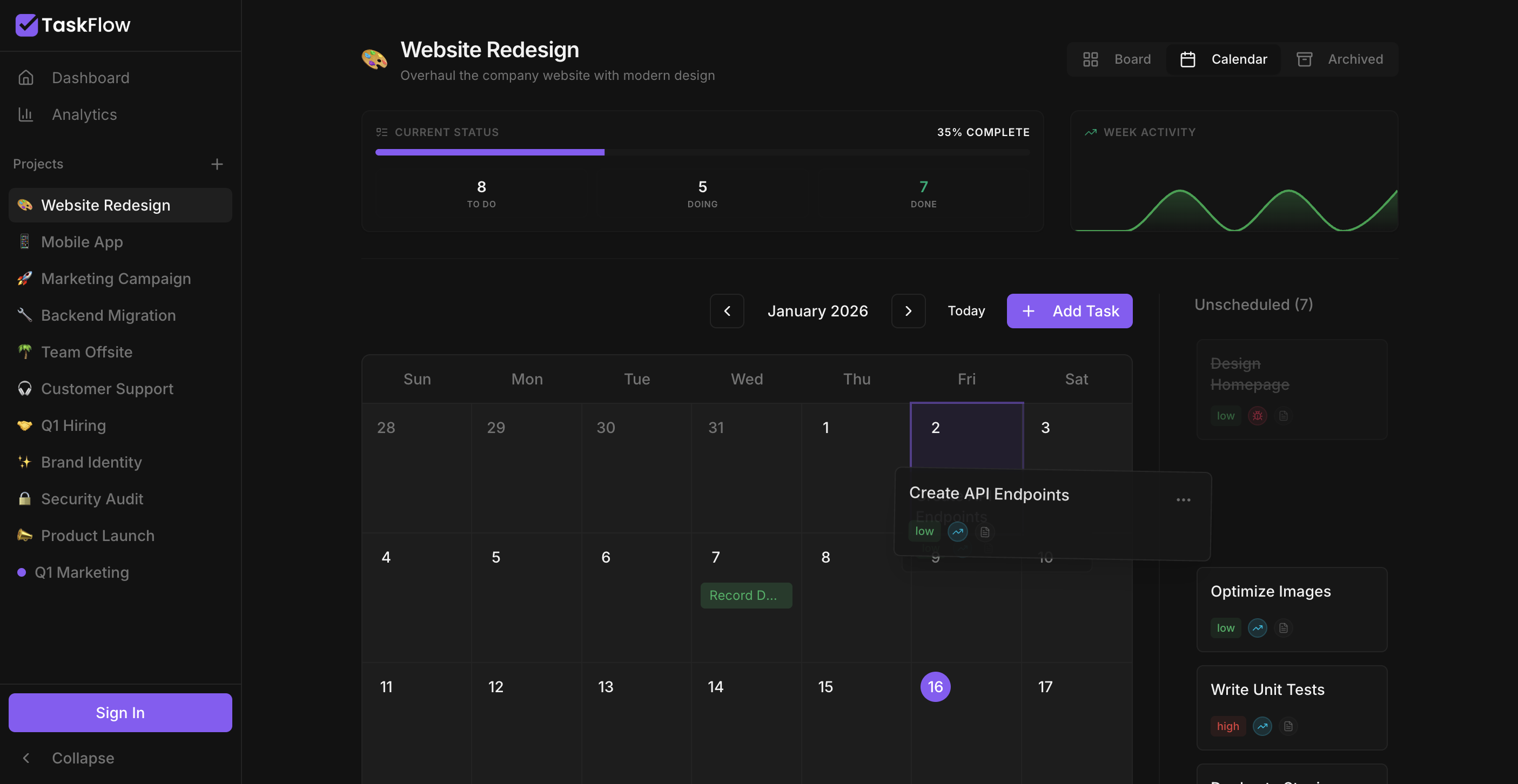This screenshot has width=1518, height=784.
Task: Click the Calendar tab icon
Action: point(1188,59)
